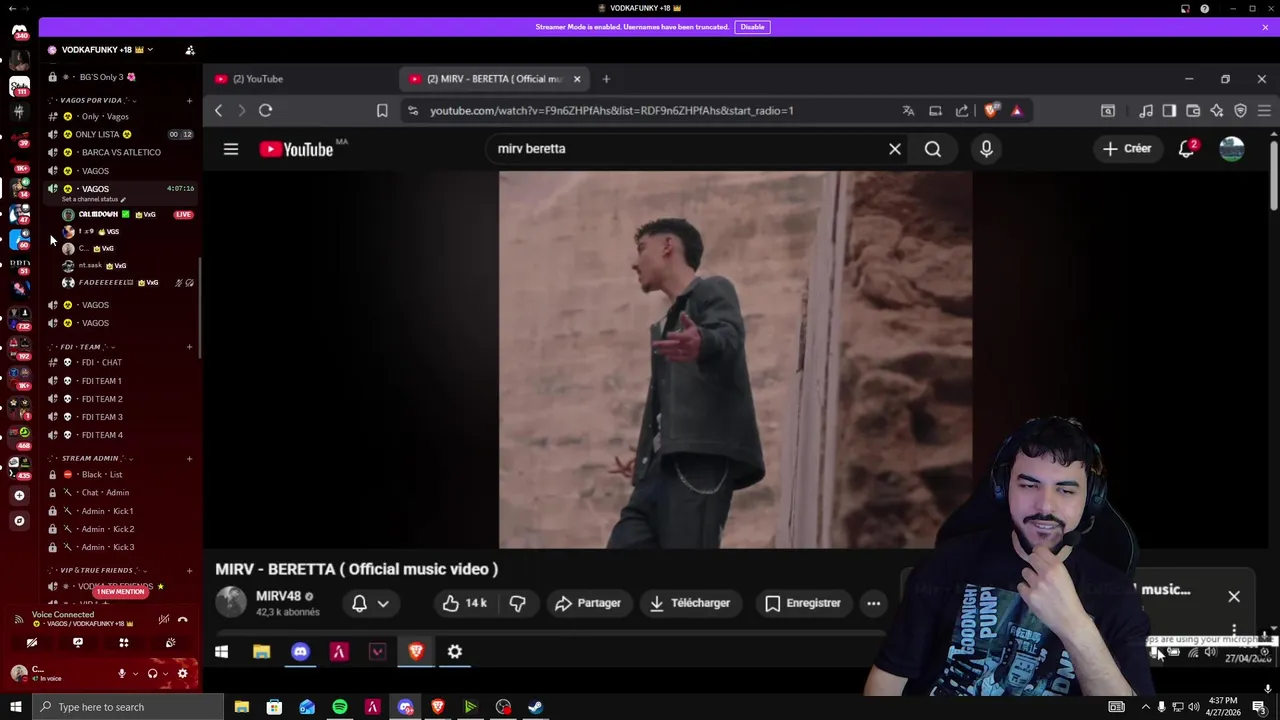
Task: Click the Créer button on YouTube
Action: click(1127, 149)
